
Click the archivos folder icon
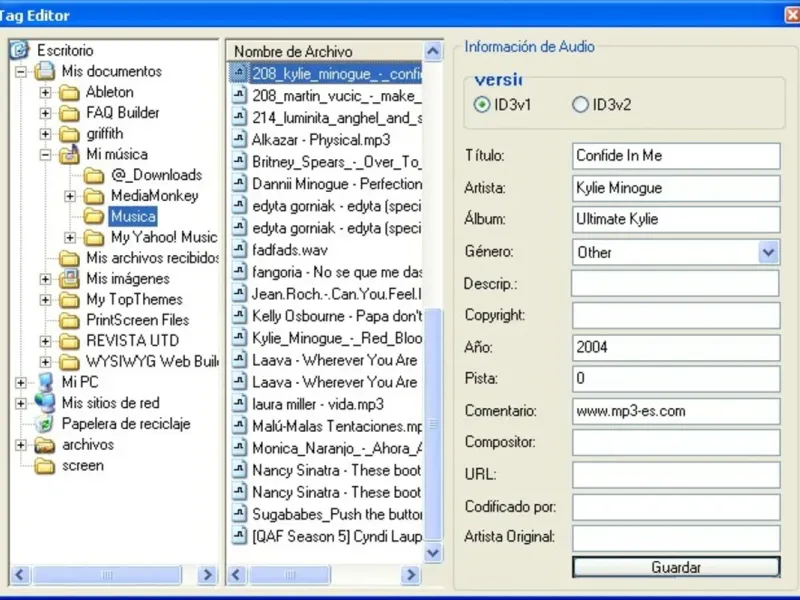click(x=44, y=445)
